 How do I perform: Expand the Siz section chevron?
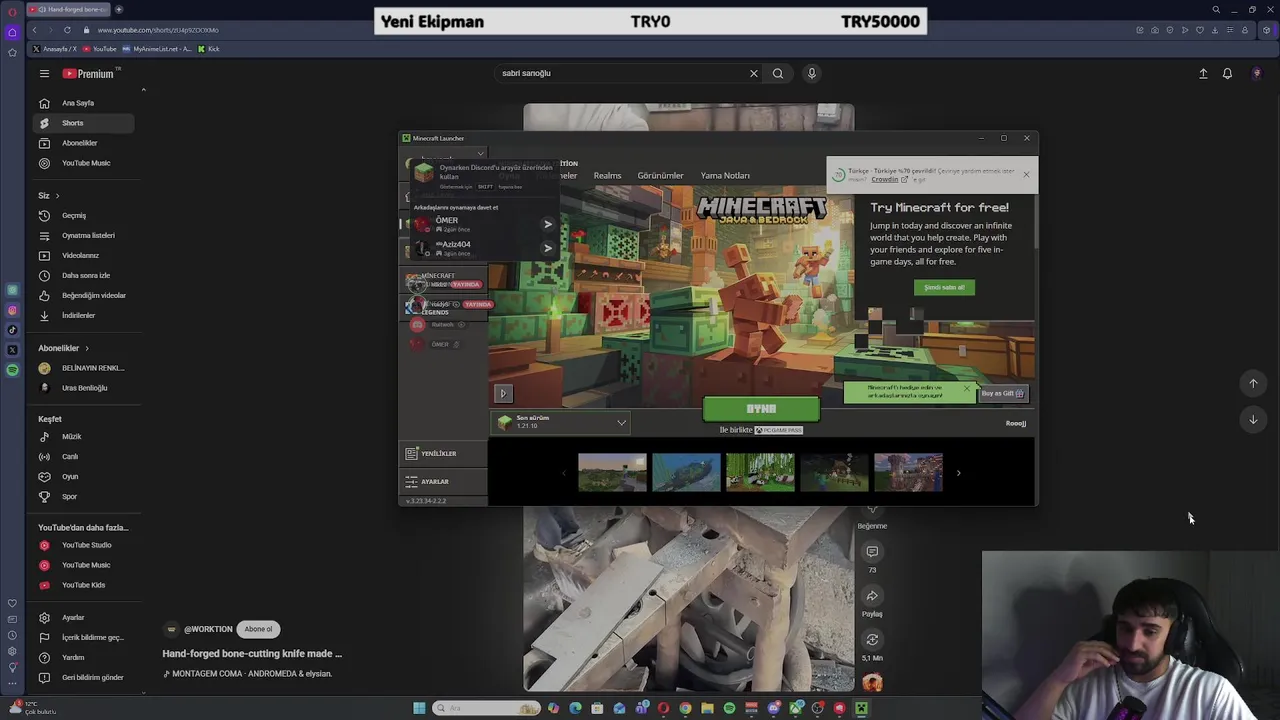click(x=57, y=196)
